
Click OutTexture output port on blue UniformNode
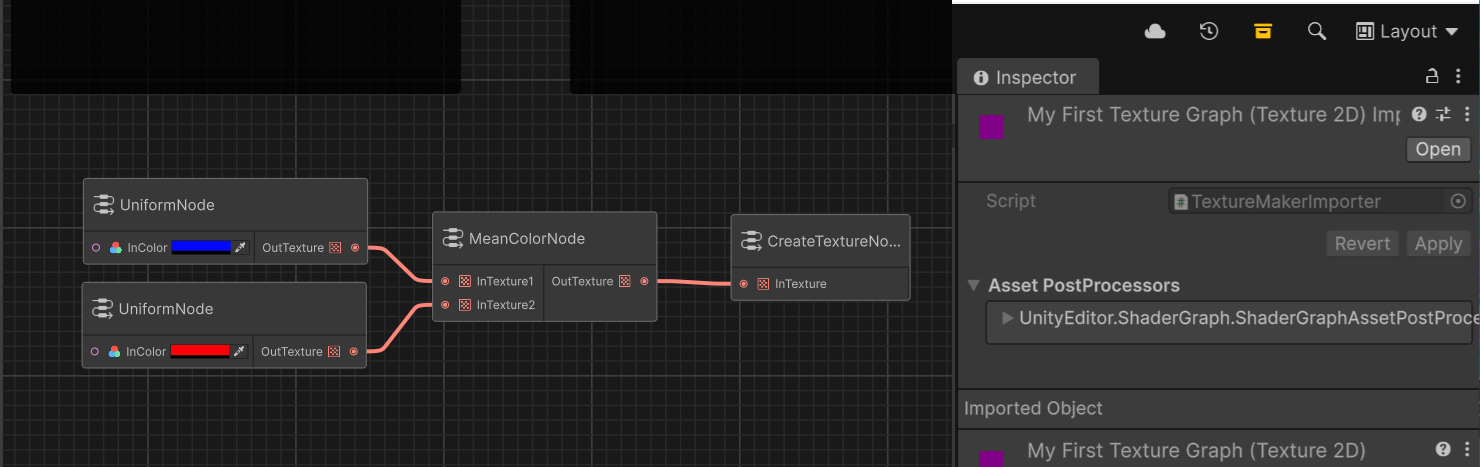(x=355, y=247)
